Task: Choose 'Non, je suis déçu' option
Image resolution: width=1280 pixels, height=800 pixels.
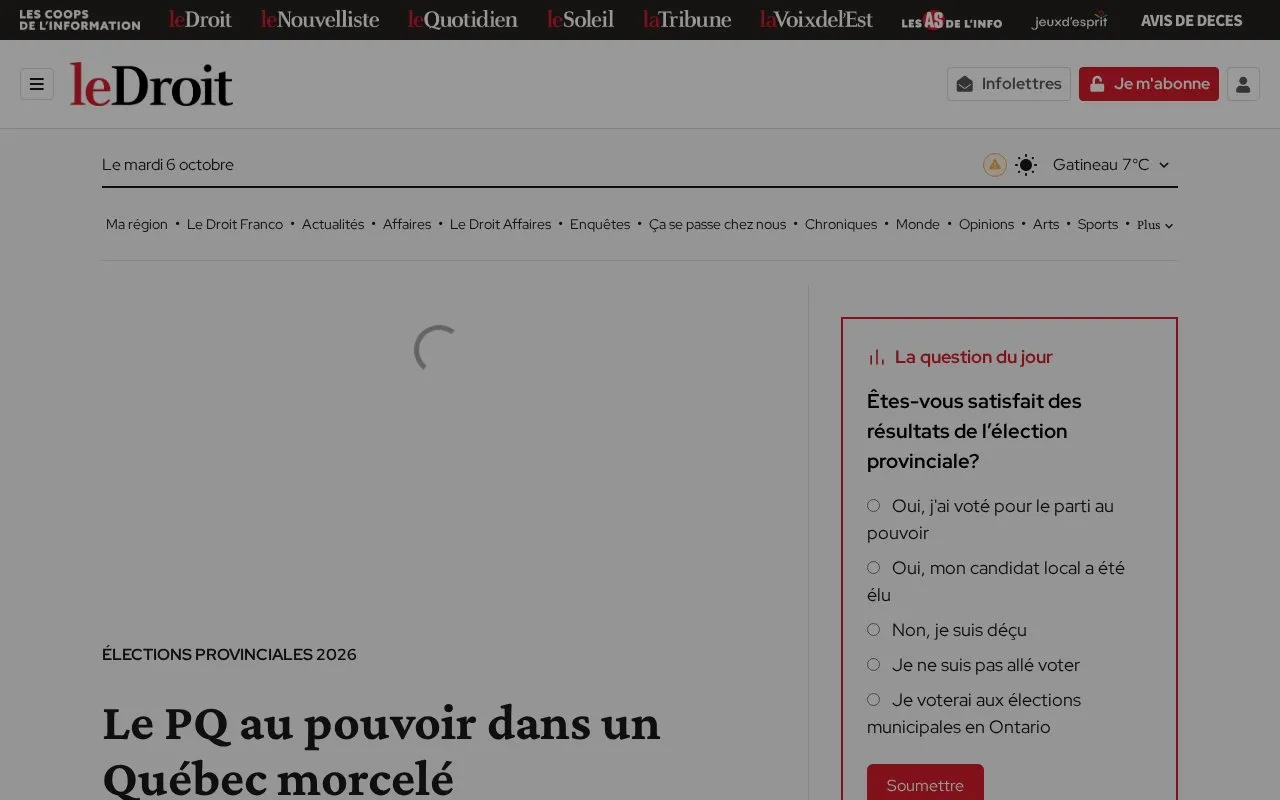Action: (873, 630)
